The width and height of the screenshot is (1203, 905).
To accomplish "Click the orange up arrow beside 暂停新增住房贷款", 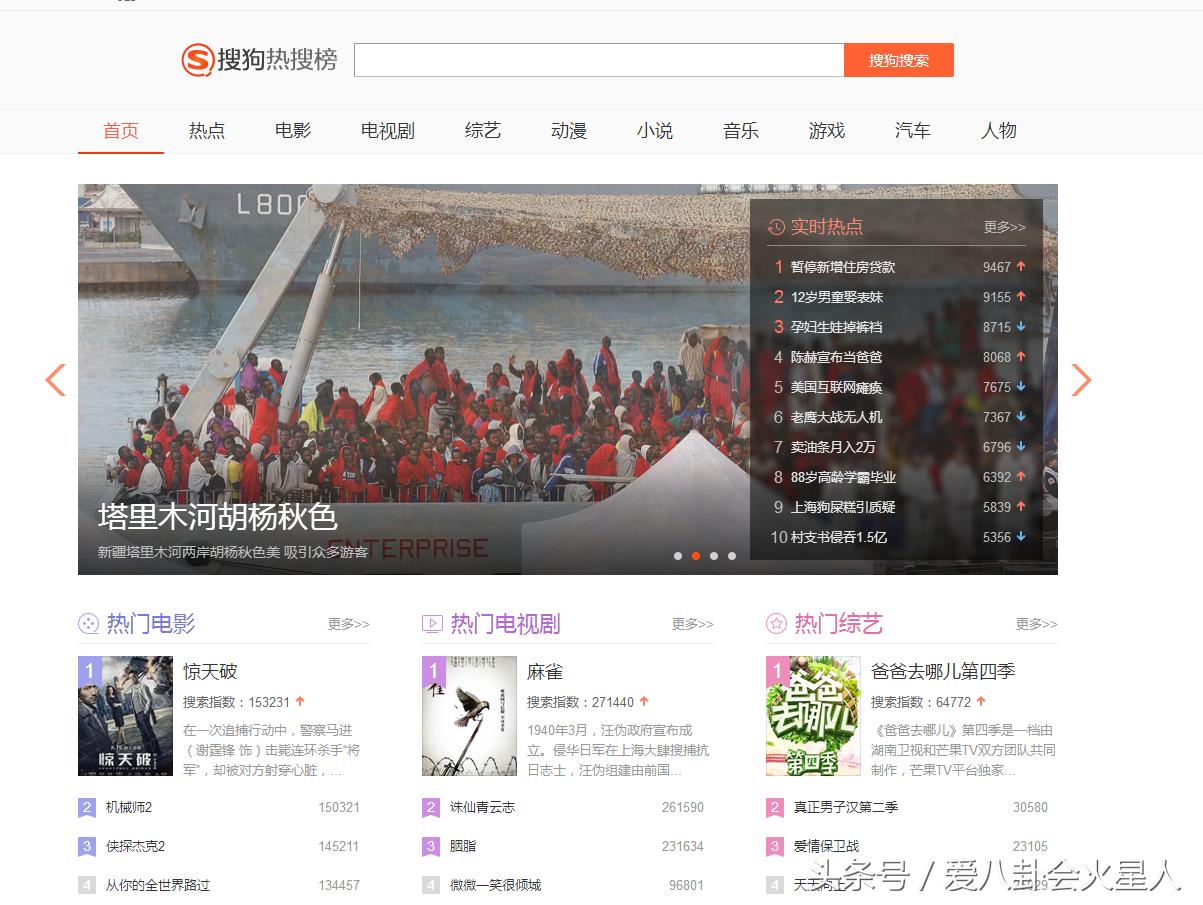I will (1019, 267).
